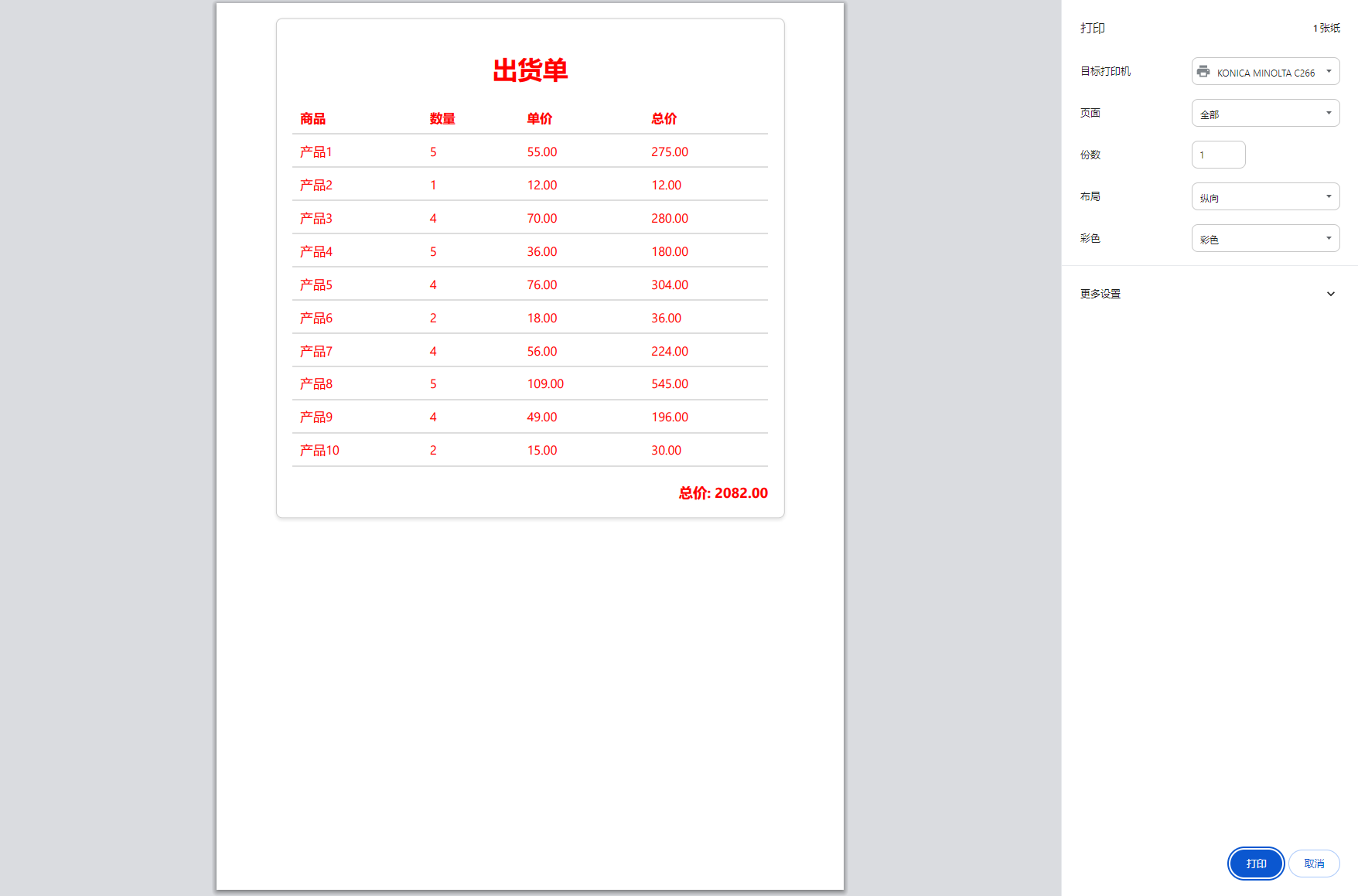
Task: Click the 目标打印机 label
Action: [1105, 71]
